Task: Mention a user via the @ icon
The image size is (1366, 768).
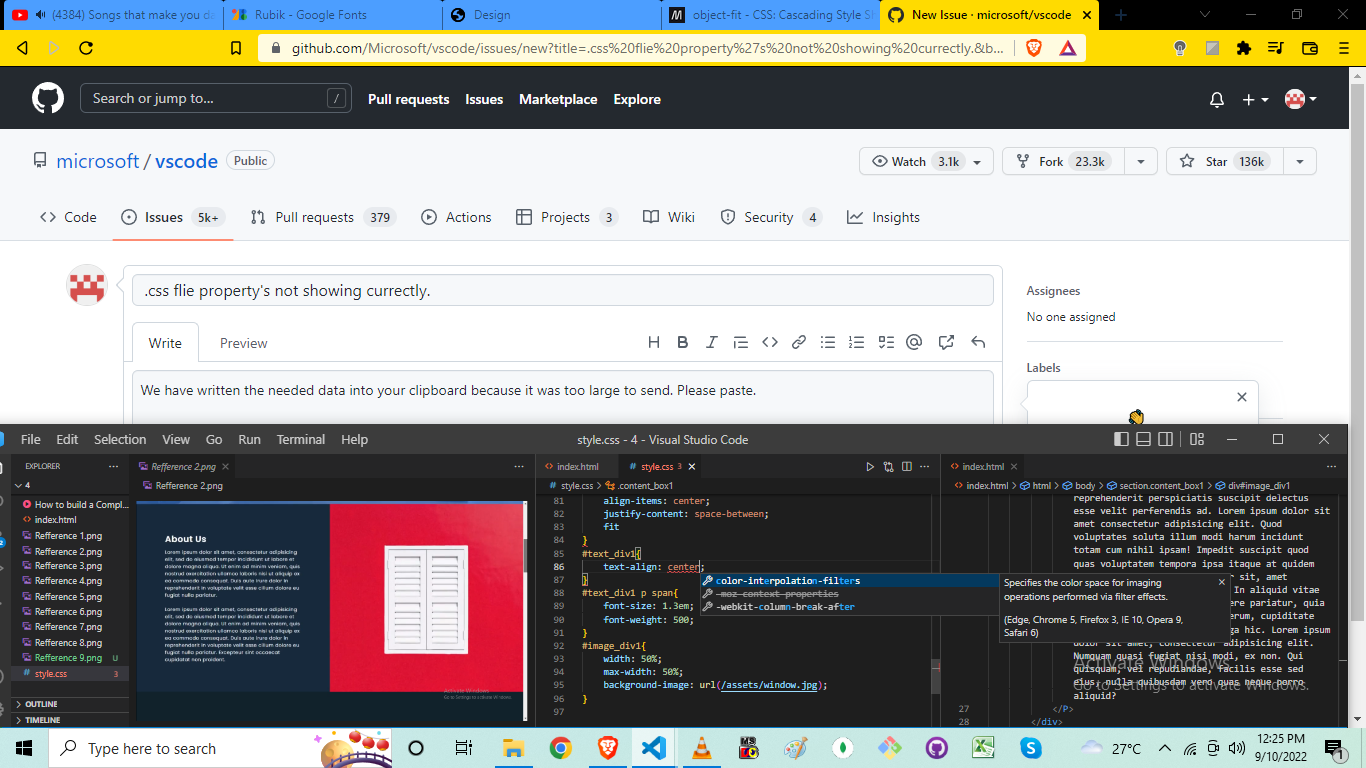Action: (x=913, y=341)
